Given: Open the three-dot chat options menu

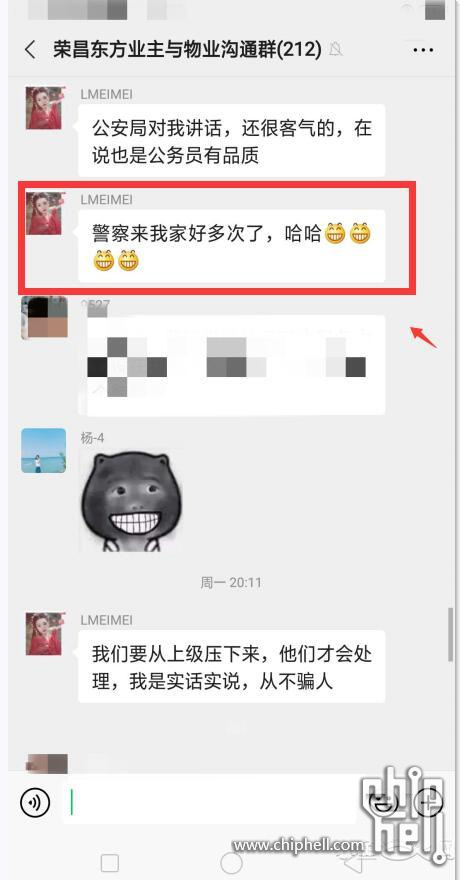Looking at the screenshot, I should point(423,50).
